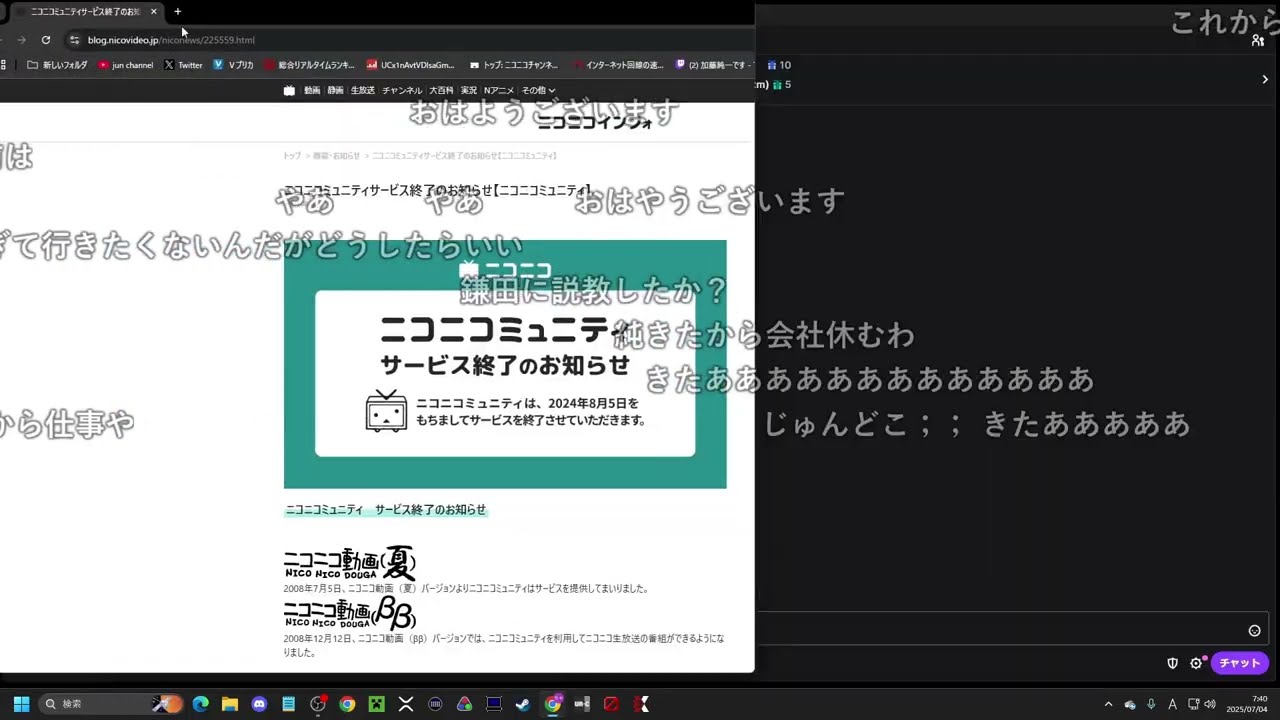
Task: Go to 静画 in Niconico navigation
Action: (335, 90)
